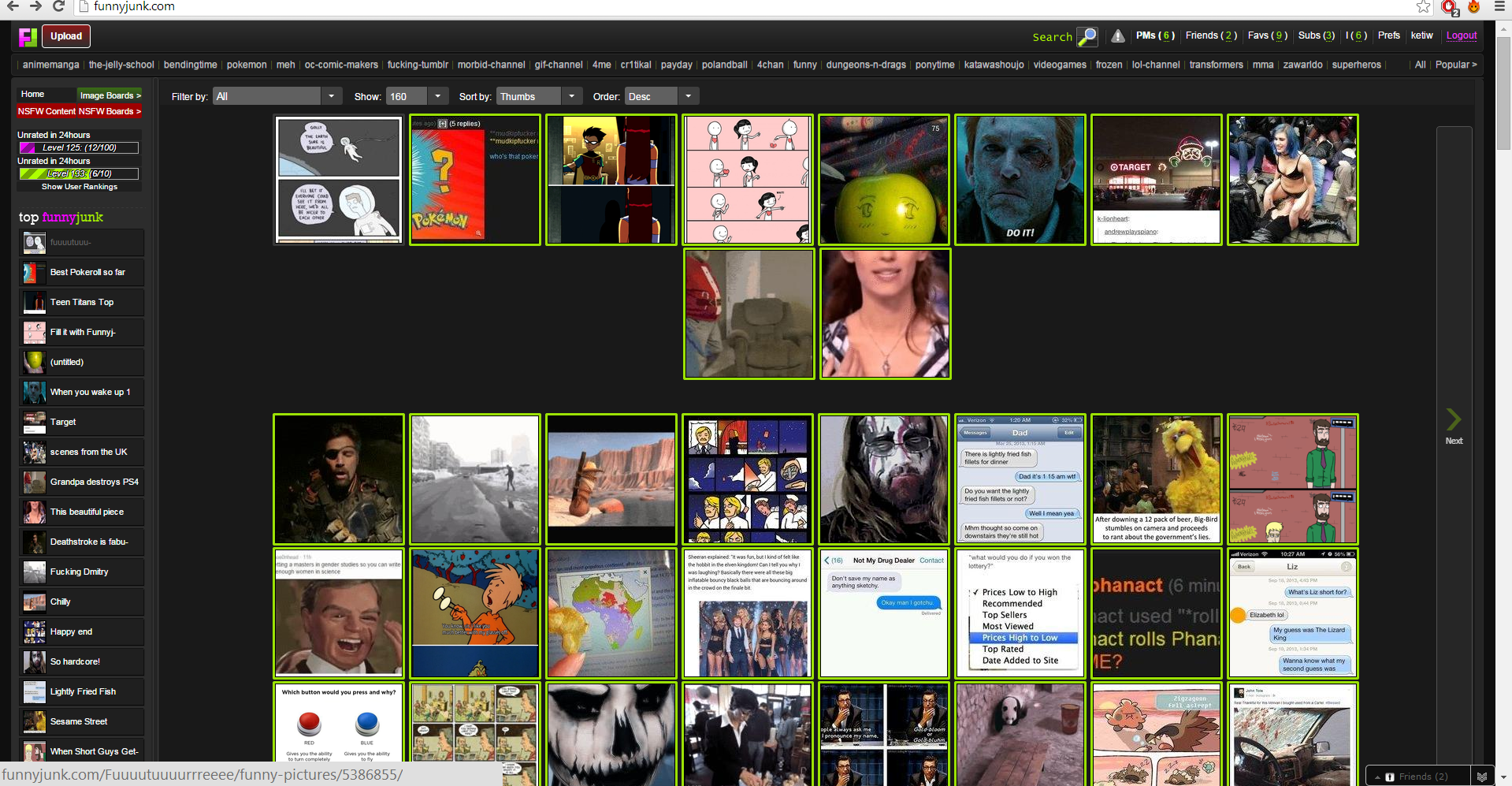Screen dimensions: 1512x786
Task: Click the green Next arrow icon
Action: coord(1453,419)
